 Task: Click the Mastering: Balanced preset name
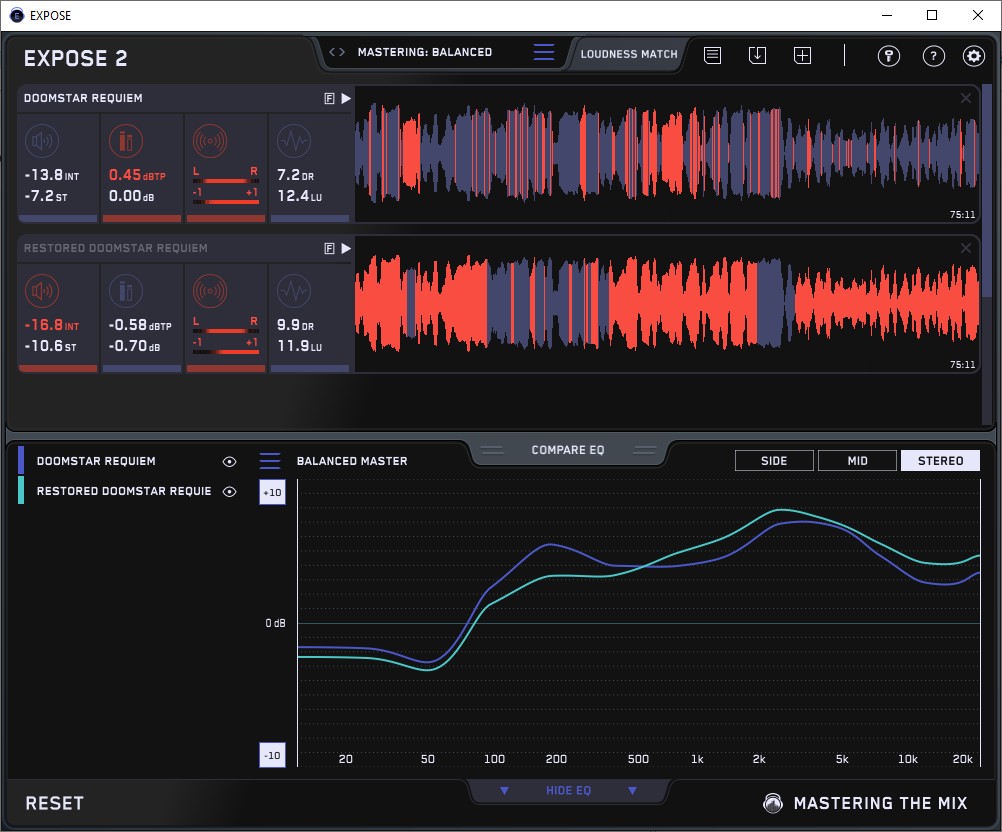click(x=425, y=52)
